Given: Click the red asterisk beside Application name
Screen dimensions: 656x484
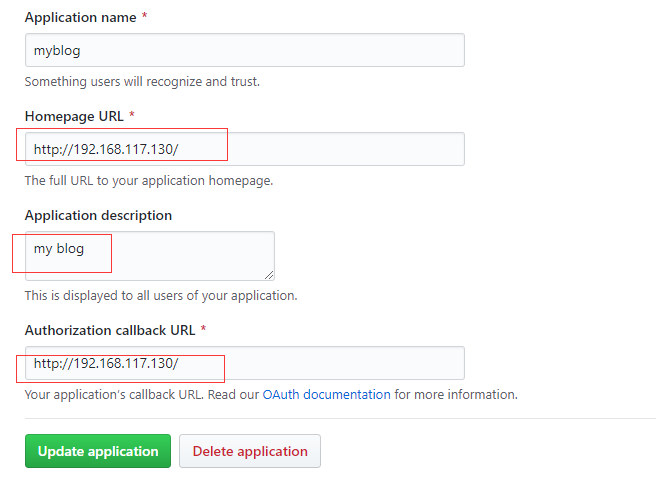Looking at the screenshot, I should (x=144, y=16).
